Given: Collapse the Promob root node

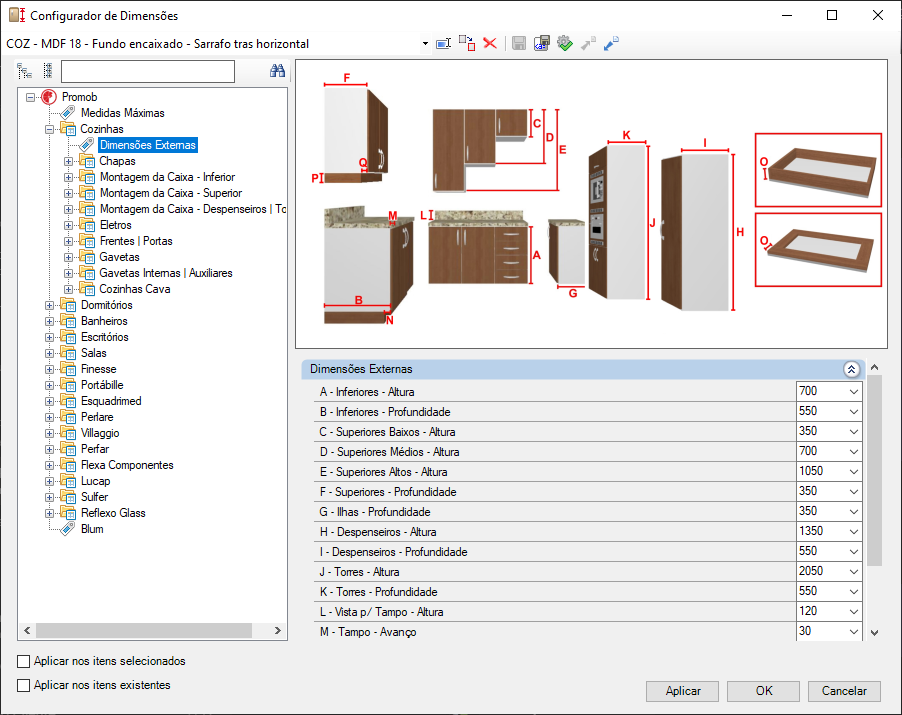Looking at the screenshot, I should click(30, 97).
